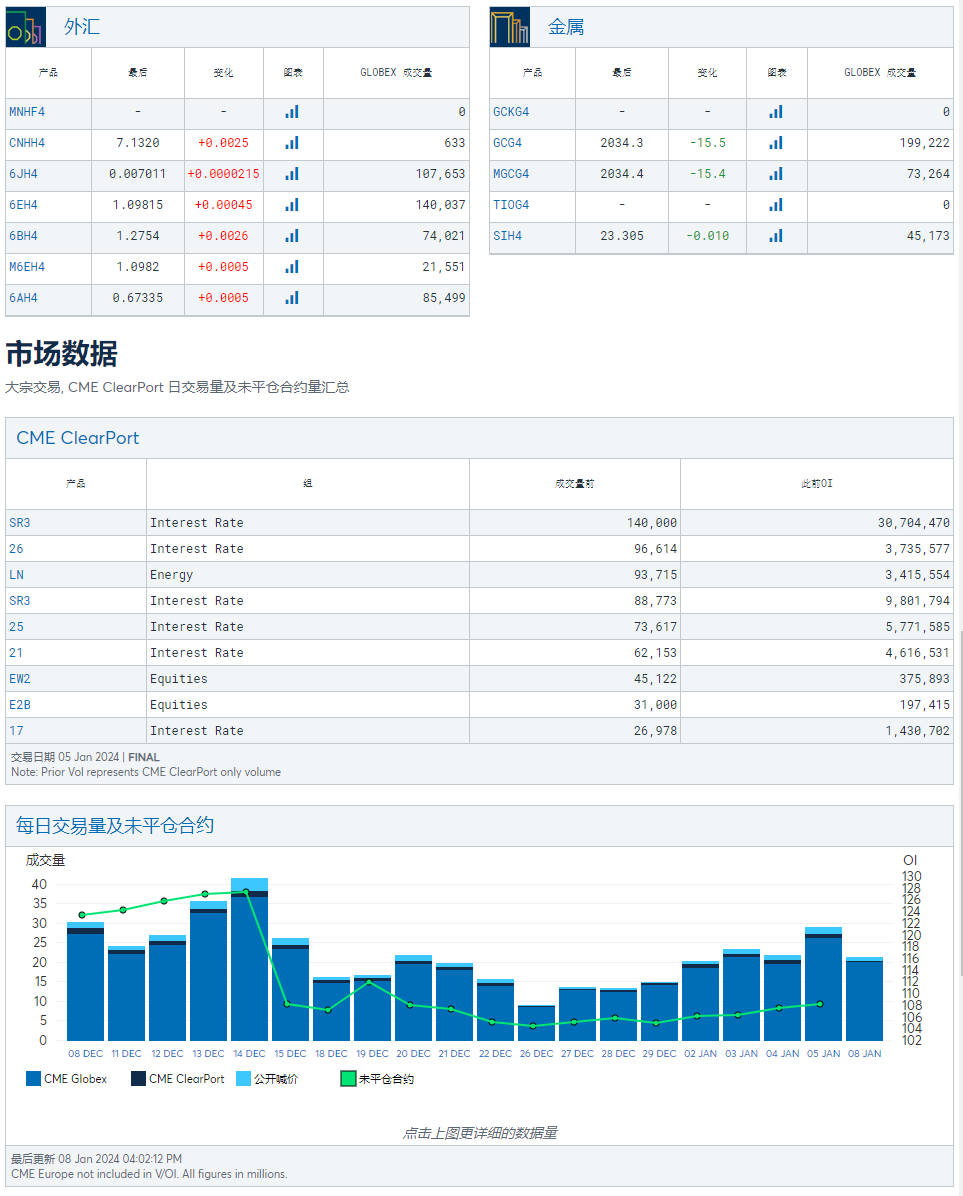Viewport: 963px width, 1196px height.
Task: Open chart icon for GCKG4 row
Action: click(776, 112)
